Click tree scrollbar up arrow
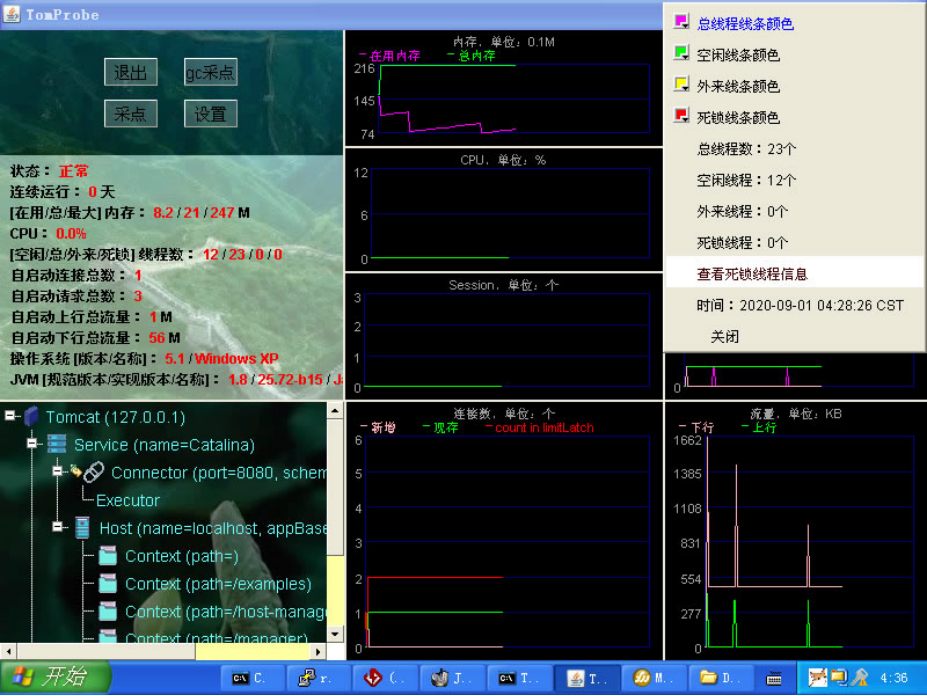The height and width of the screenshot is (696, 927). point(335,410)
